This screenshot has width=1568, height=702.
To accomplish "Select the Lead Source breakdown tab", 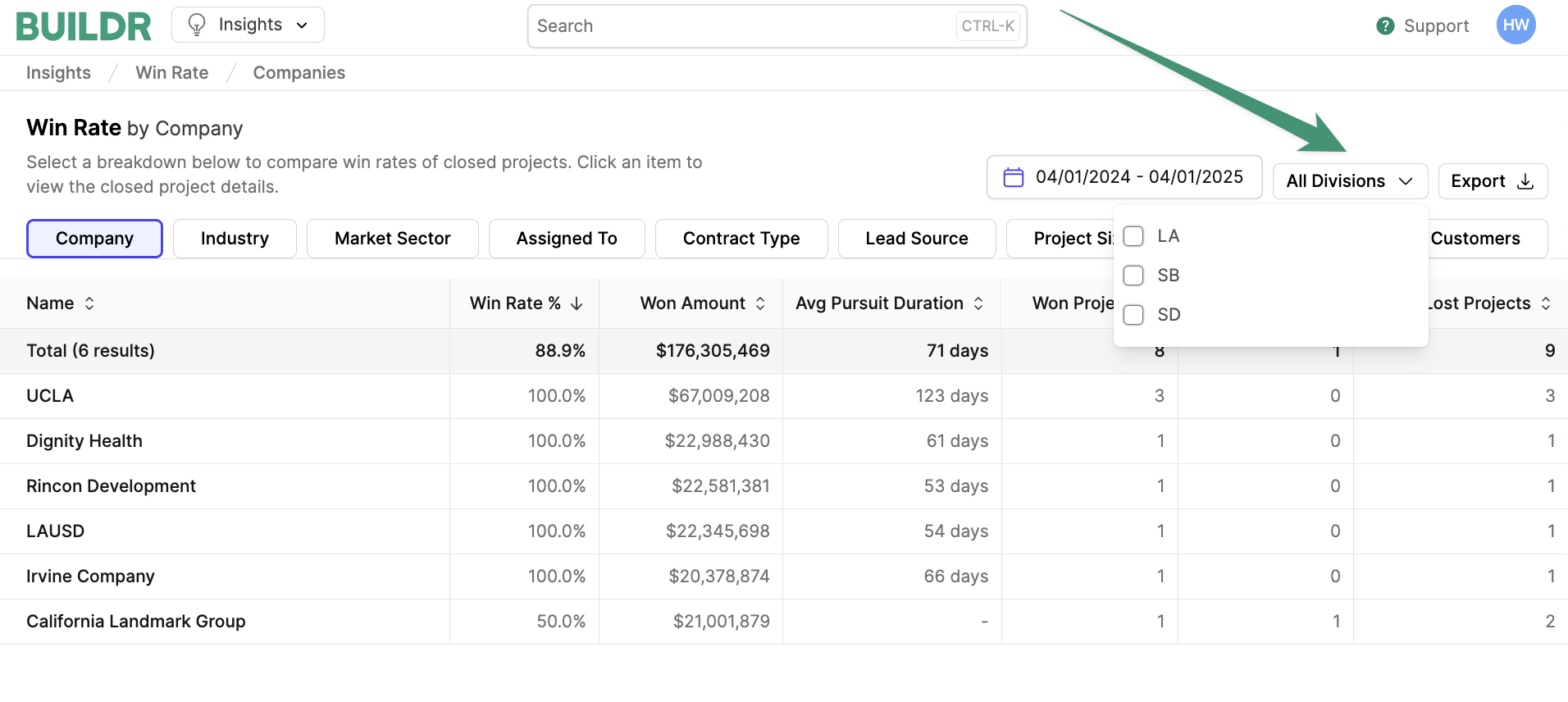I will coord(917,239).
